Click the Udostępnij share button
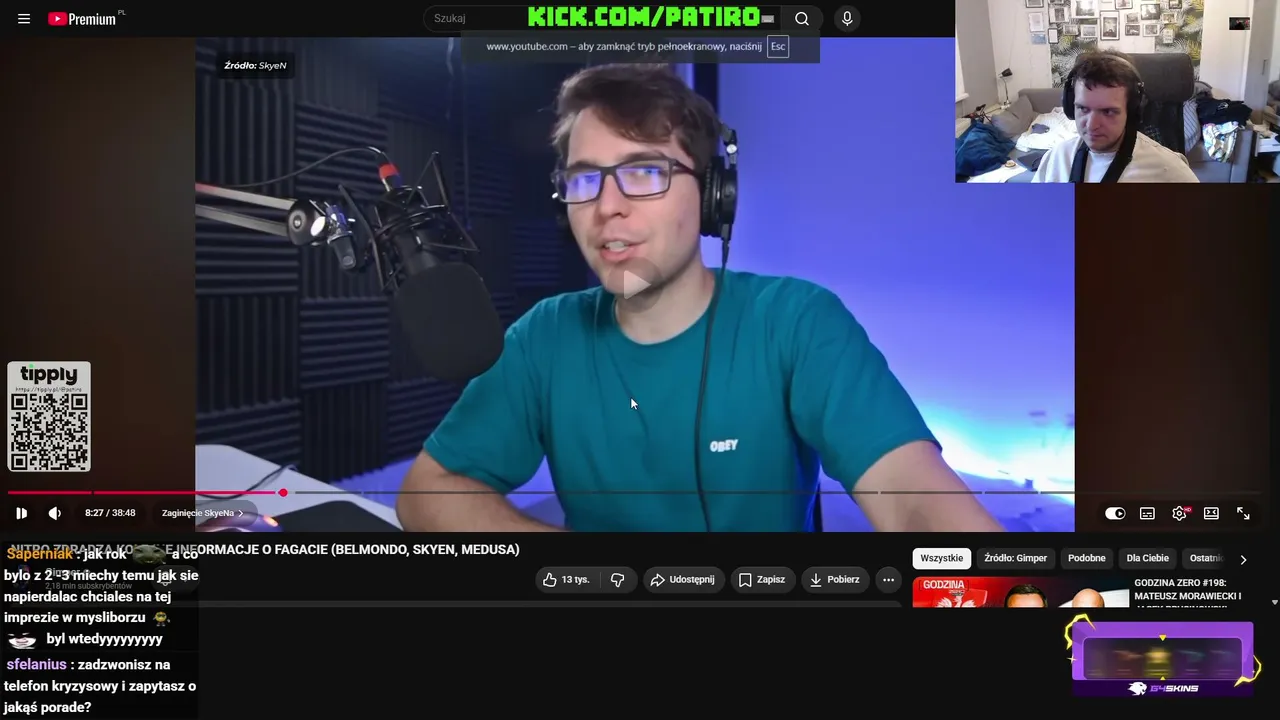 tap(682, 580)
